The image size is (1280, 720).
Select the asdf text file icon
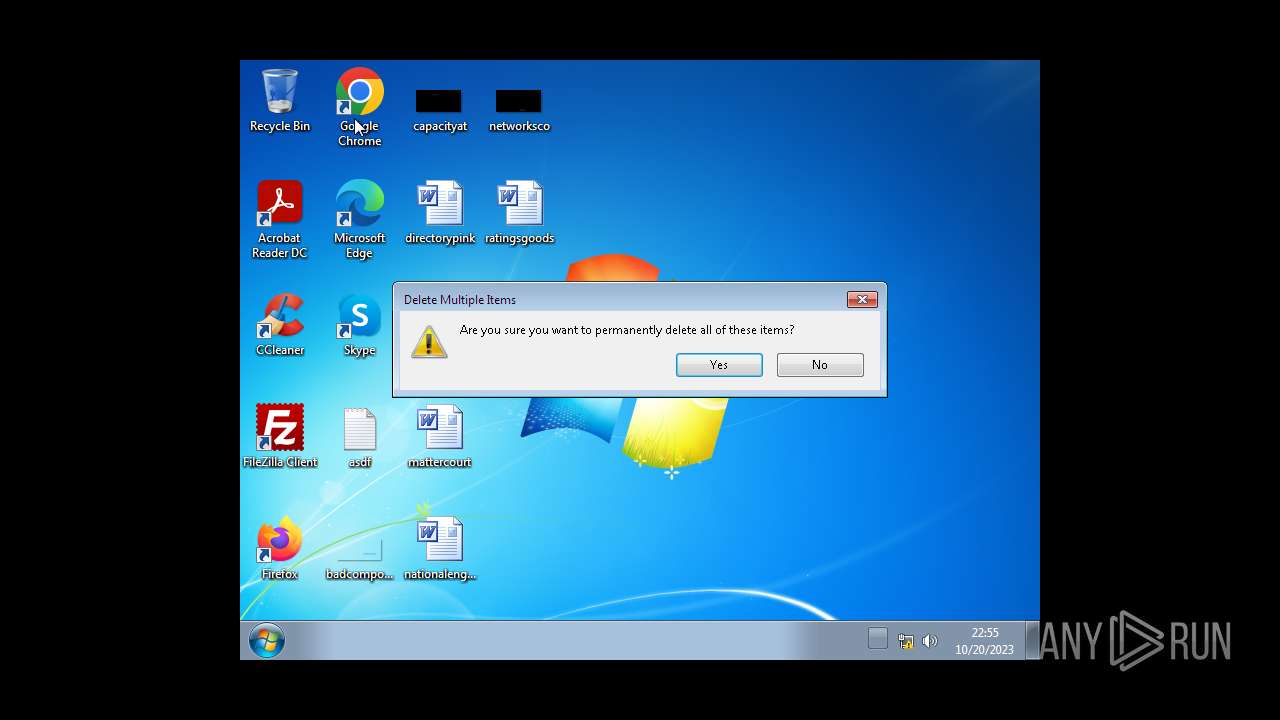[359, 436]
